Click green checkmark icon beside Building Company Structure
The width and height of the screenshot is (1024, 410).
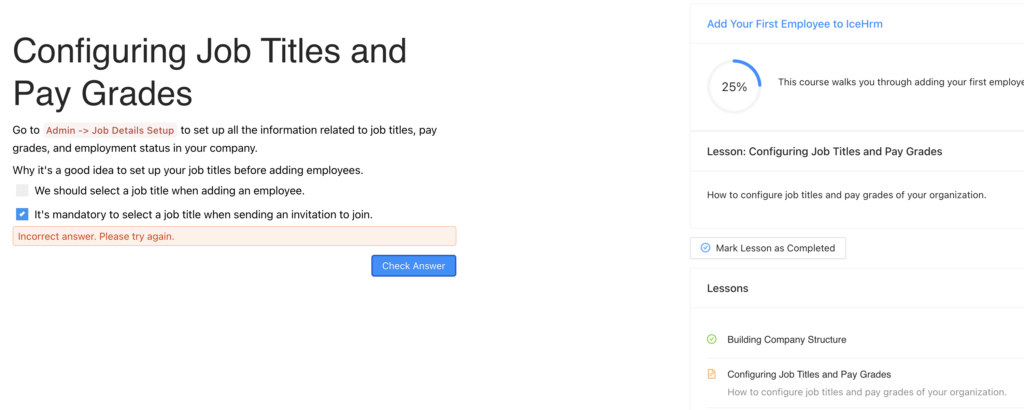click(x=712, y=339)
